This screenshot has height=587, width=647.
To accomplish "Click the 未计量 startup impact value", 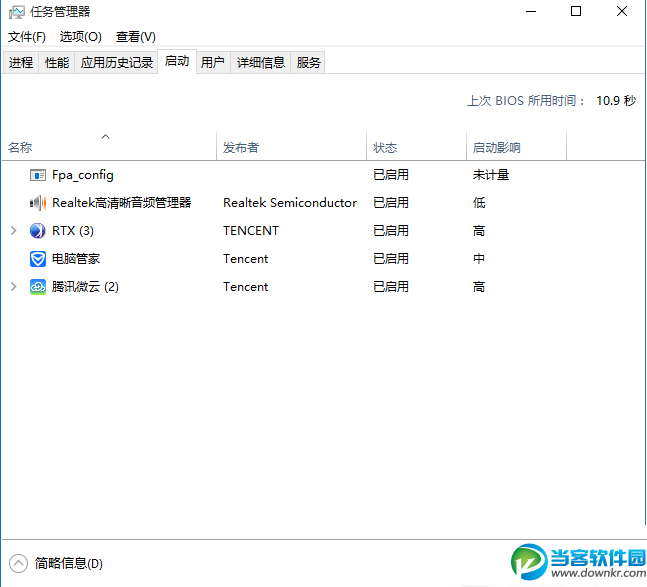I will click(491, 175).
